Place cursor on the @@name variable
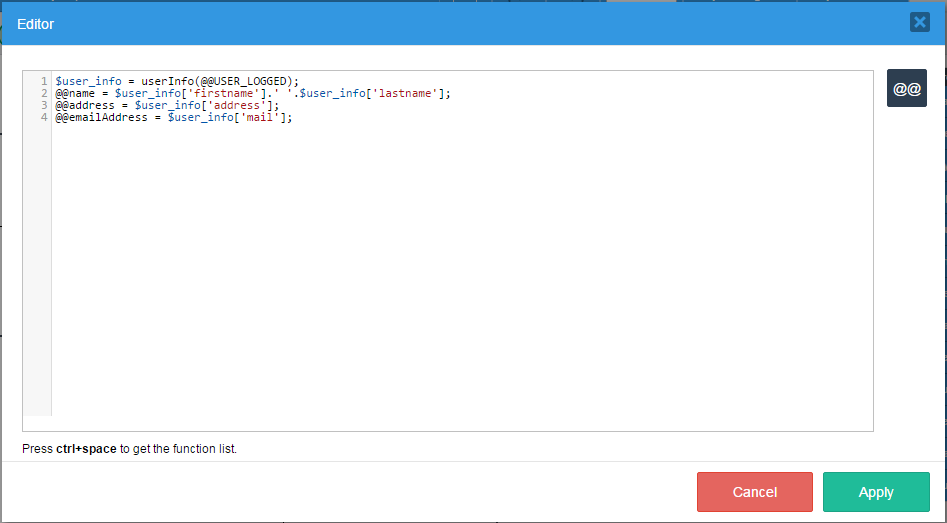 [x=76, y=93]
